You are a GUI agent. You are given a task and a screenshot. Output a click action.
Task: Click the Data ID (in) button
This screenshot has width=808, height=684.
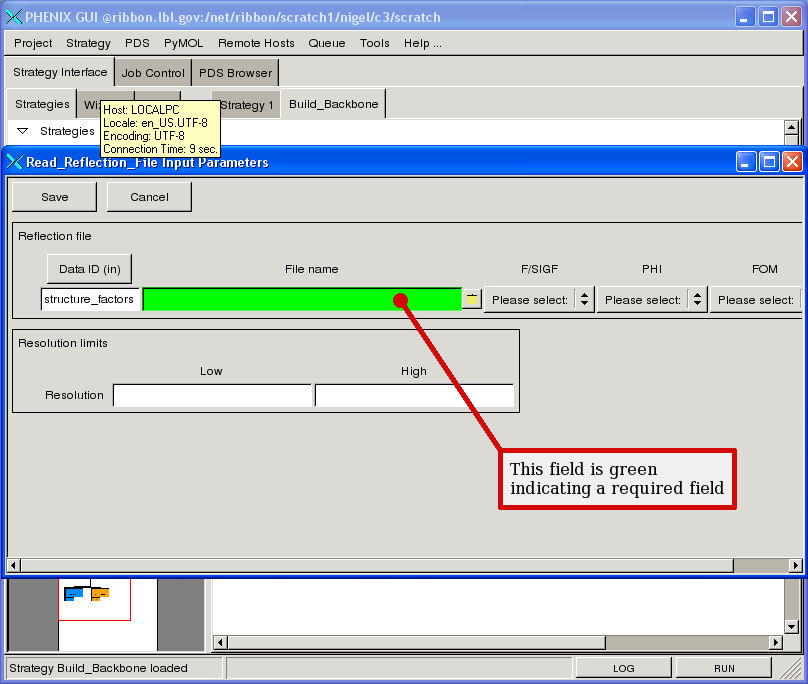click(x=89, y=269)
